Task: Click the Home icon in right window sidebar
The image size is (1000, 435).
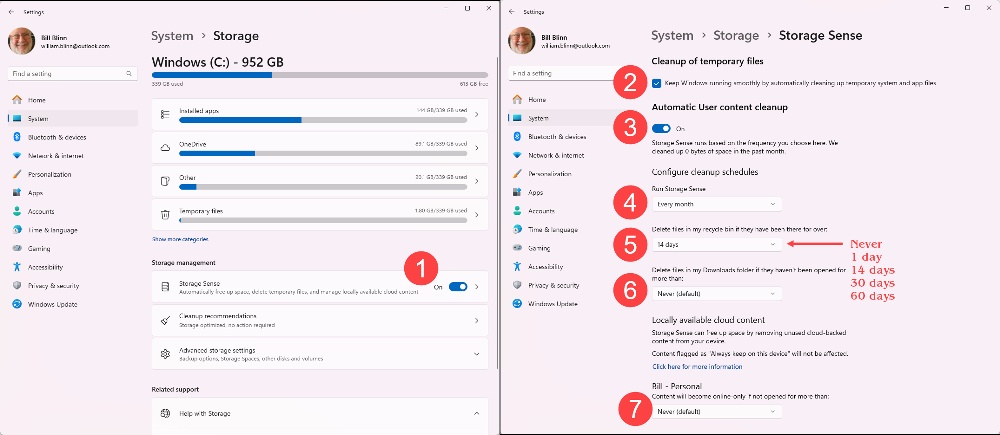Action: click(x=517, y=100)
